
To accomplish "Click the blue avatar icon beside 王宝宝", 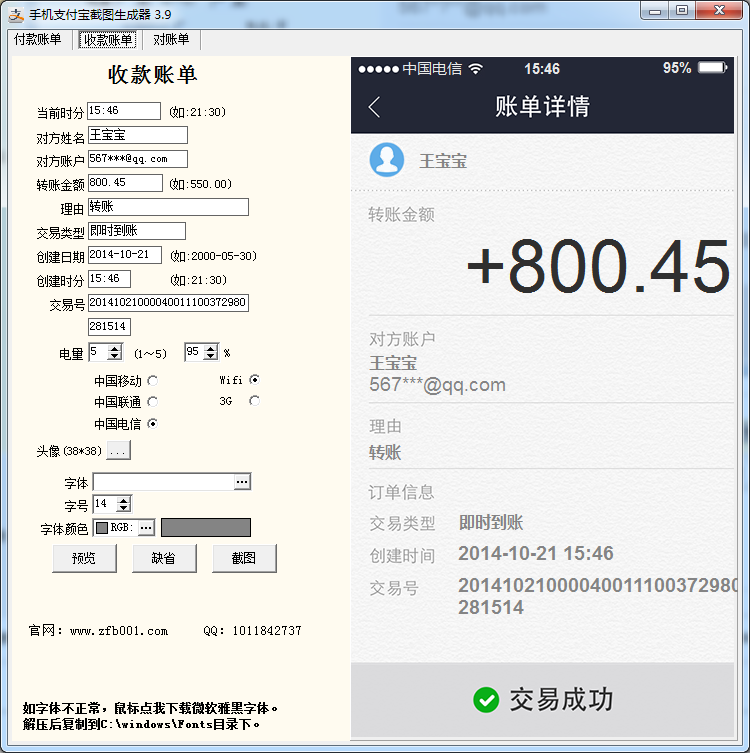I will (x=387, y=160).
